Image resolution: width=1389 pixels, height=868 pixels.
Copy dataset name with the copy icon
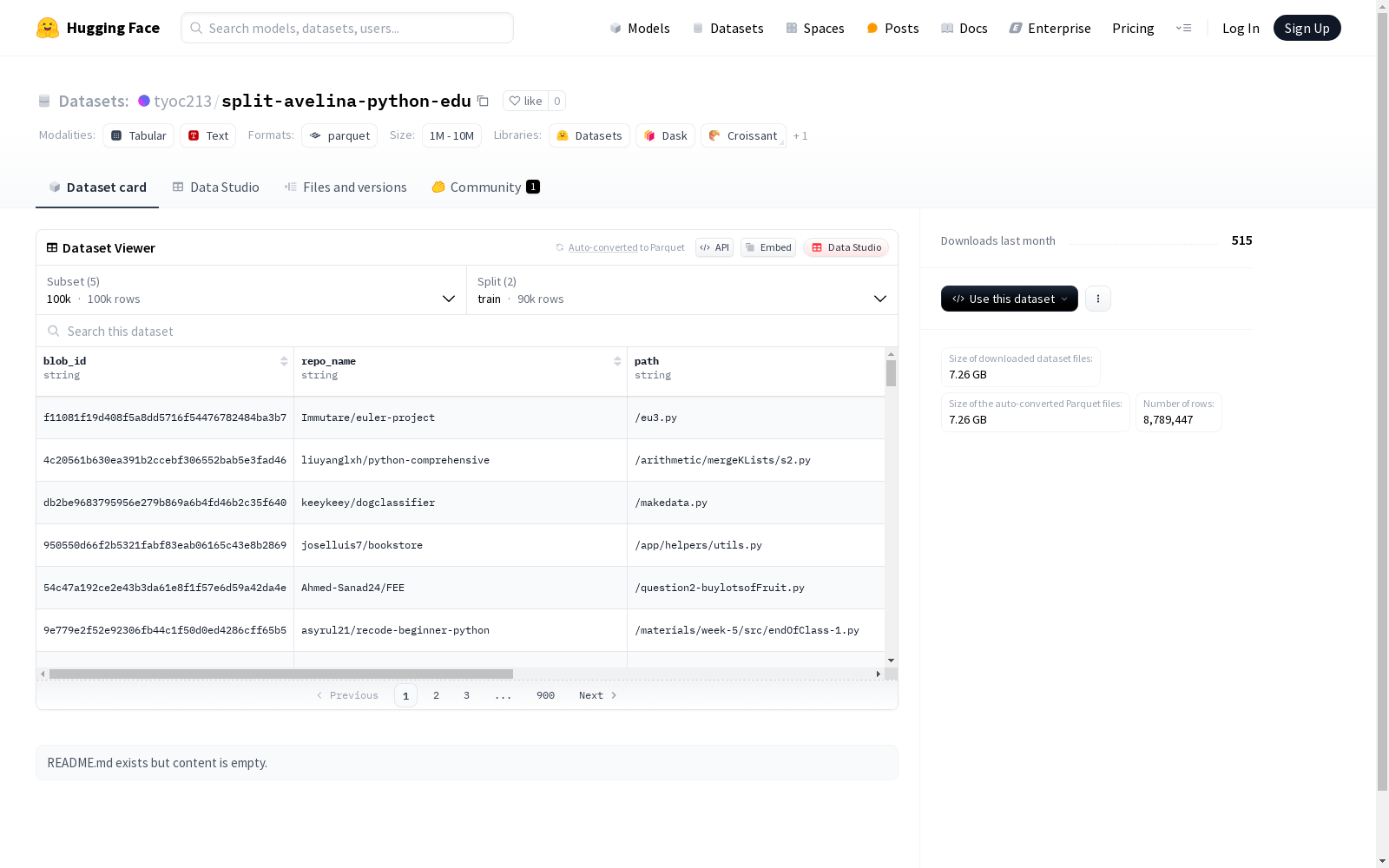click(483, 101)
